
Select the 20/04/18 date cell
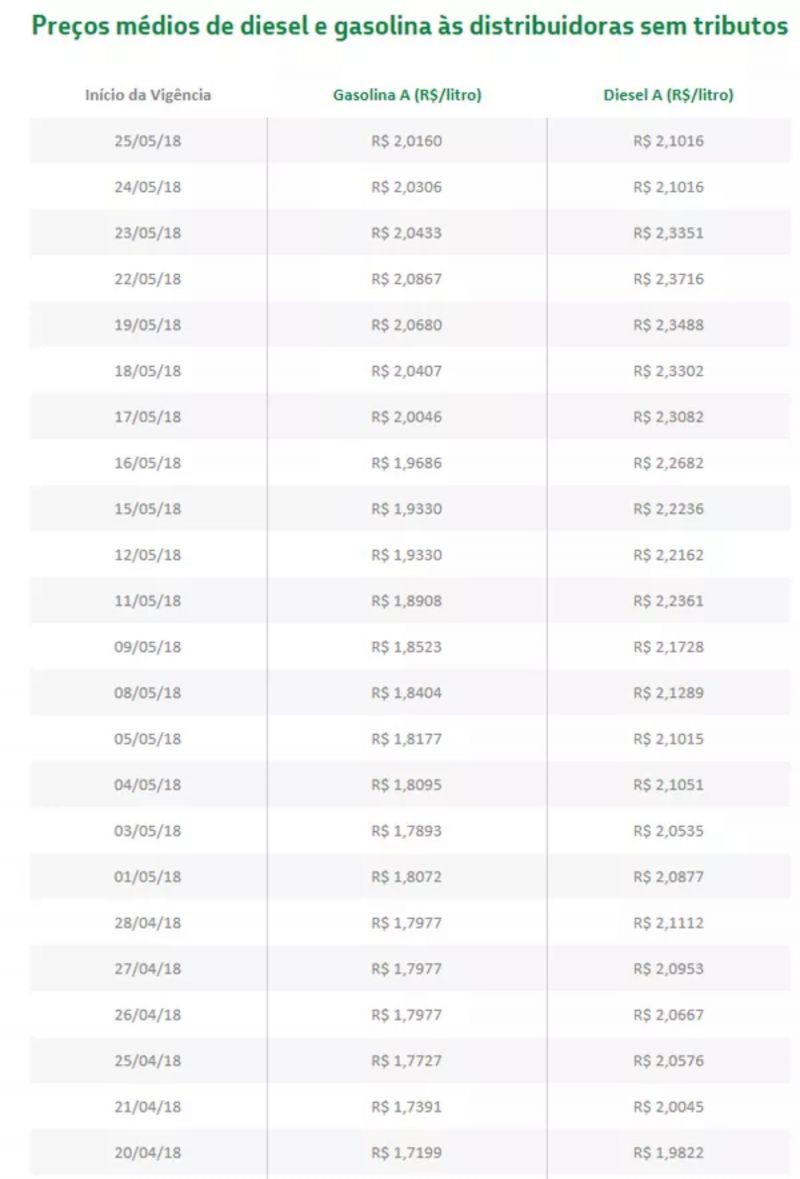[148, 1153]
